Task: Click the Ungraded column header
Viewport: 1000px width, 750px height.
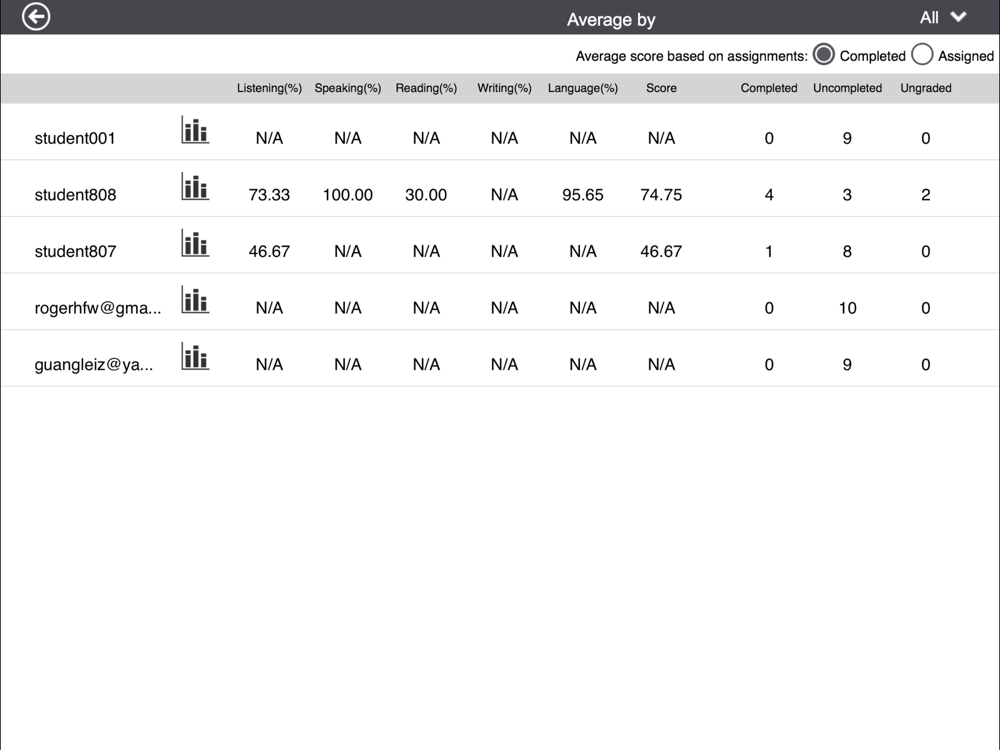Action: coord(925,88)
